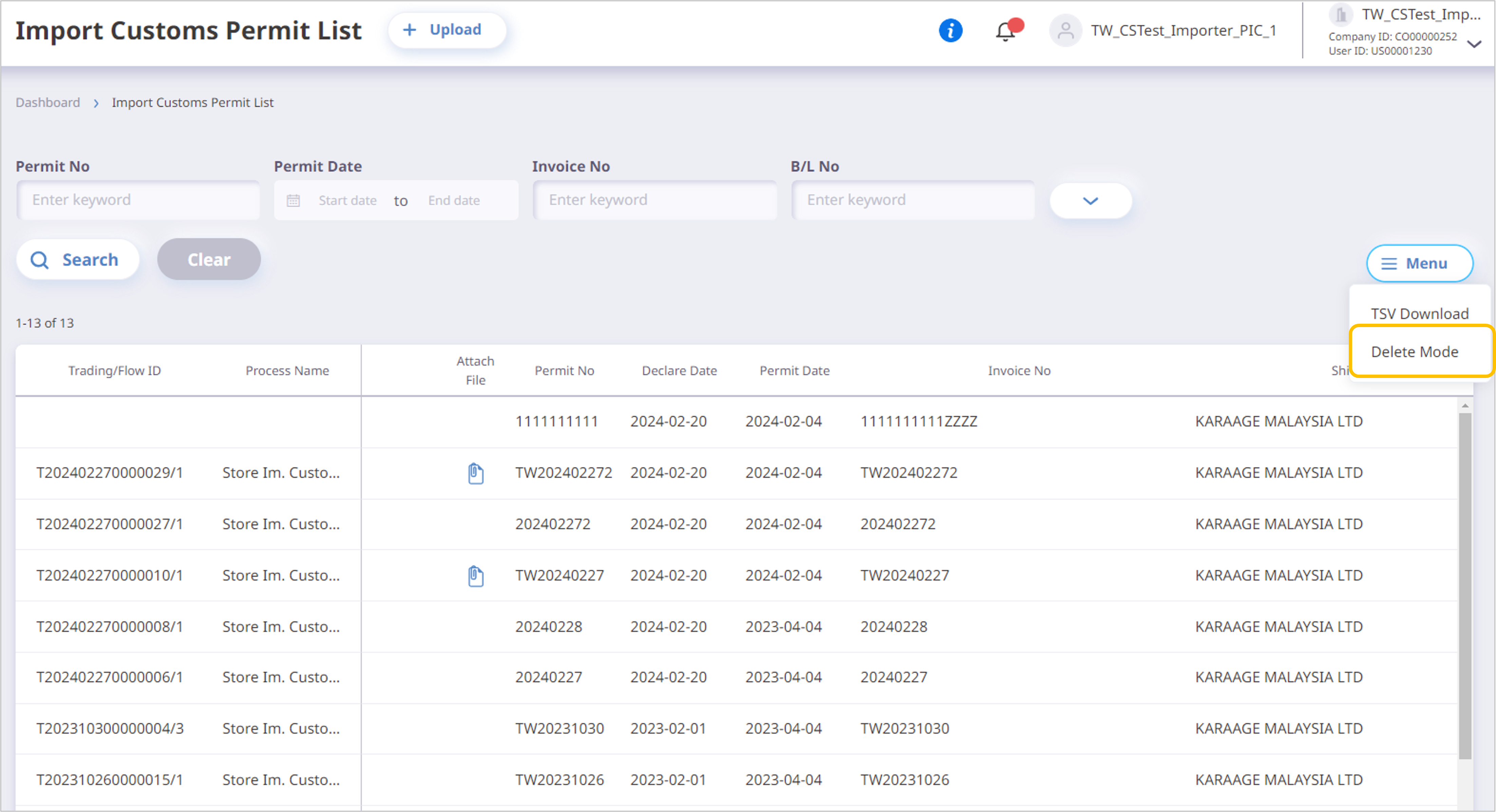Image resolution: width=1496 pixels, height=812 pixels.
Task: Click the Invoice No keyword field
Action: [x=655, y=200]
